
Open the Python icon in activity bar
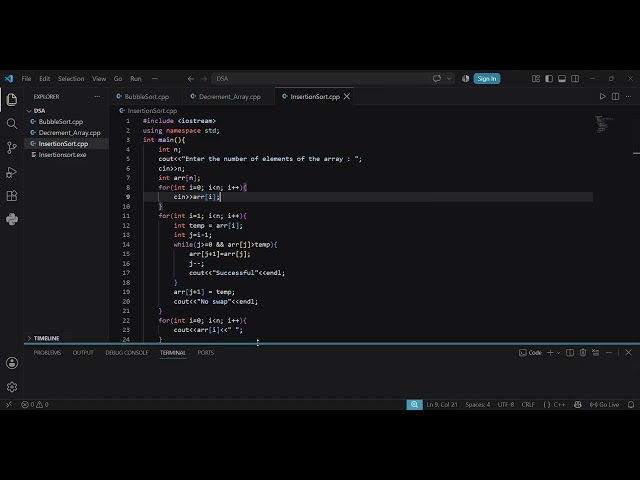(x=12, y=220)
